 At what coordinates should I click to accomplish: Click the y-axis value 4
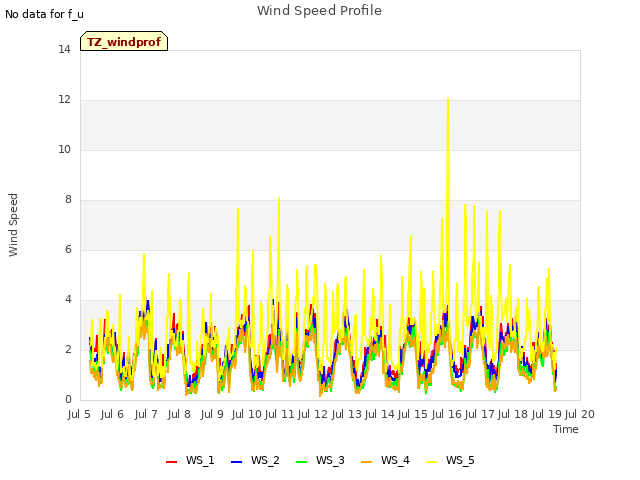click(68, 300)
